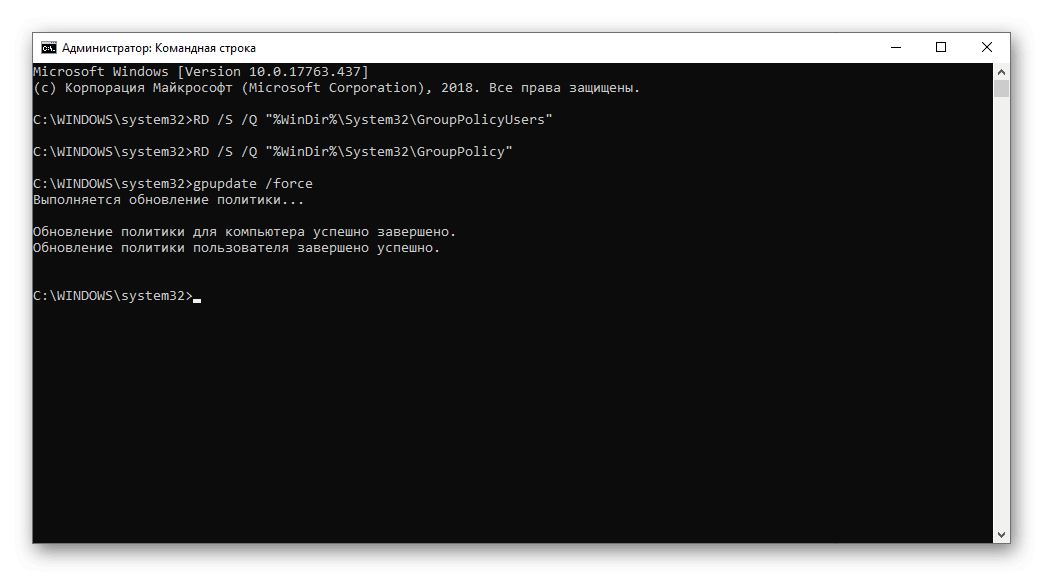Screen dimensions: 1043x576
Task: Click the blinking cursor at the last prompt
Action: tap(197, 299)
